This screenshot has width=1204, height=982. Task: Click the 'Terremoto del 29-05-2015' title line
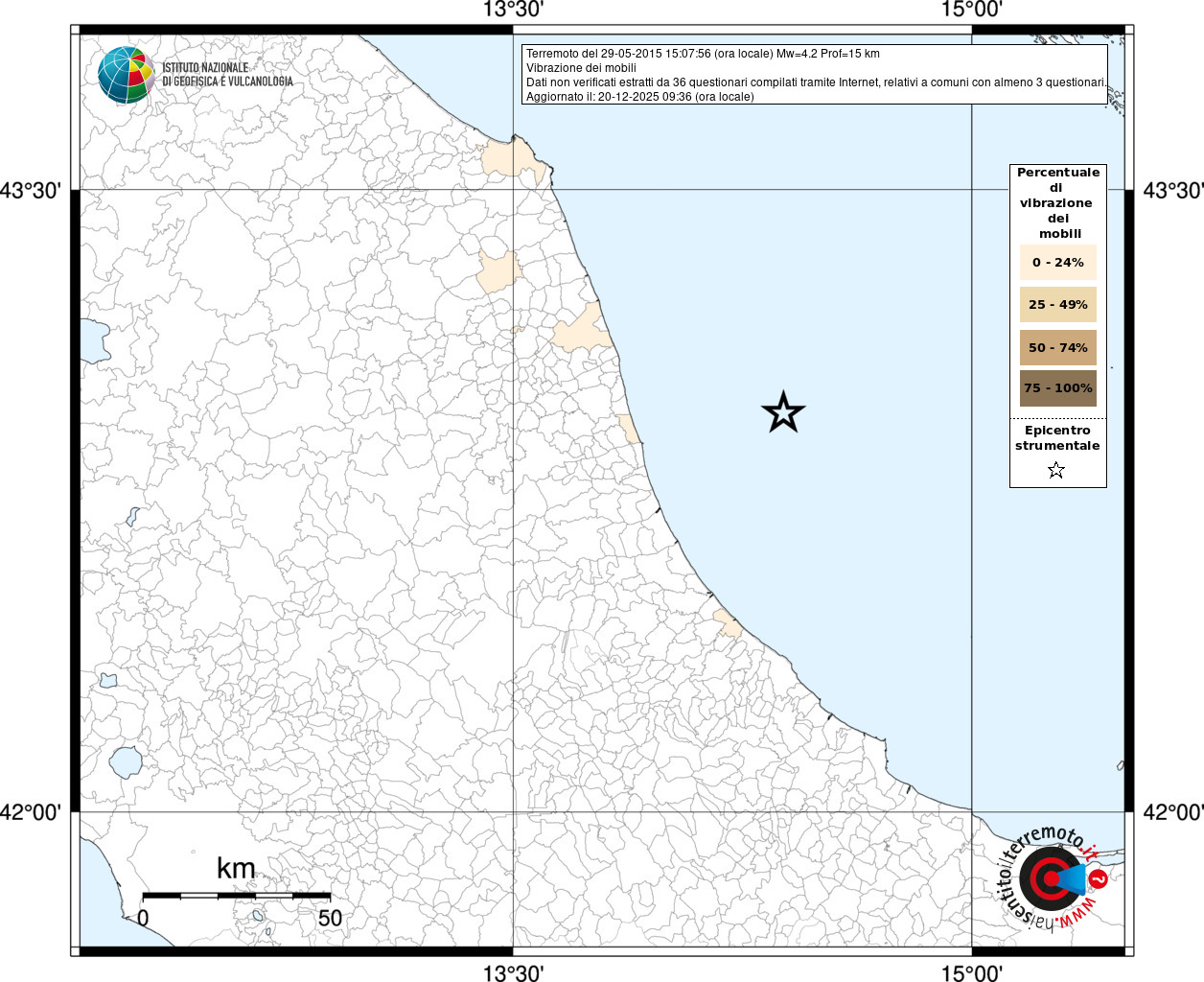pyautogui.click(x=703, y=54)
